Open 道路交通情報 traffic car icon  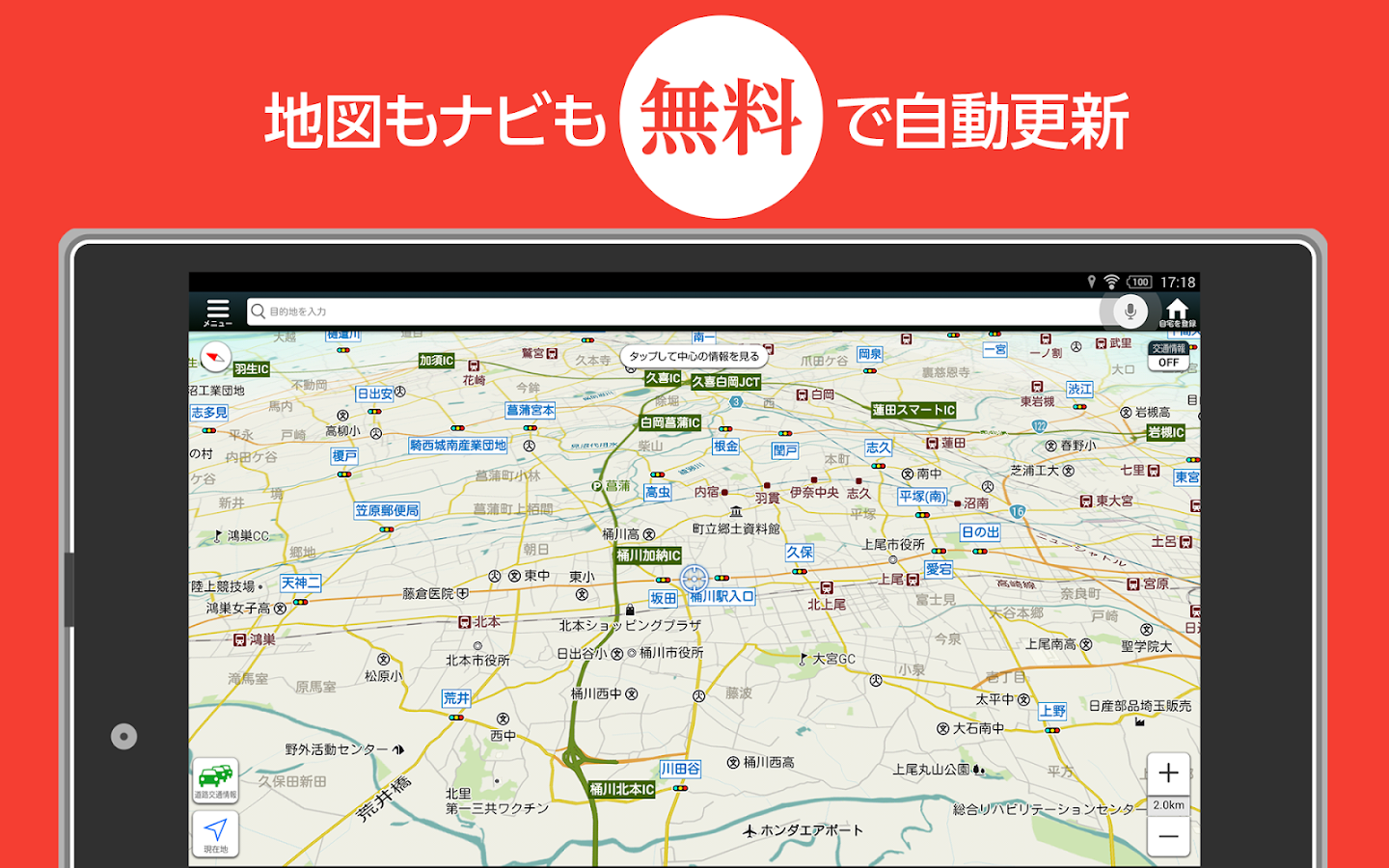click(x=215, y=780)
